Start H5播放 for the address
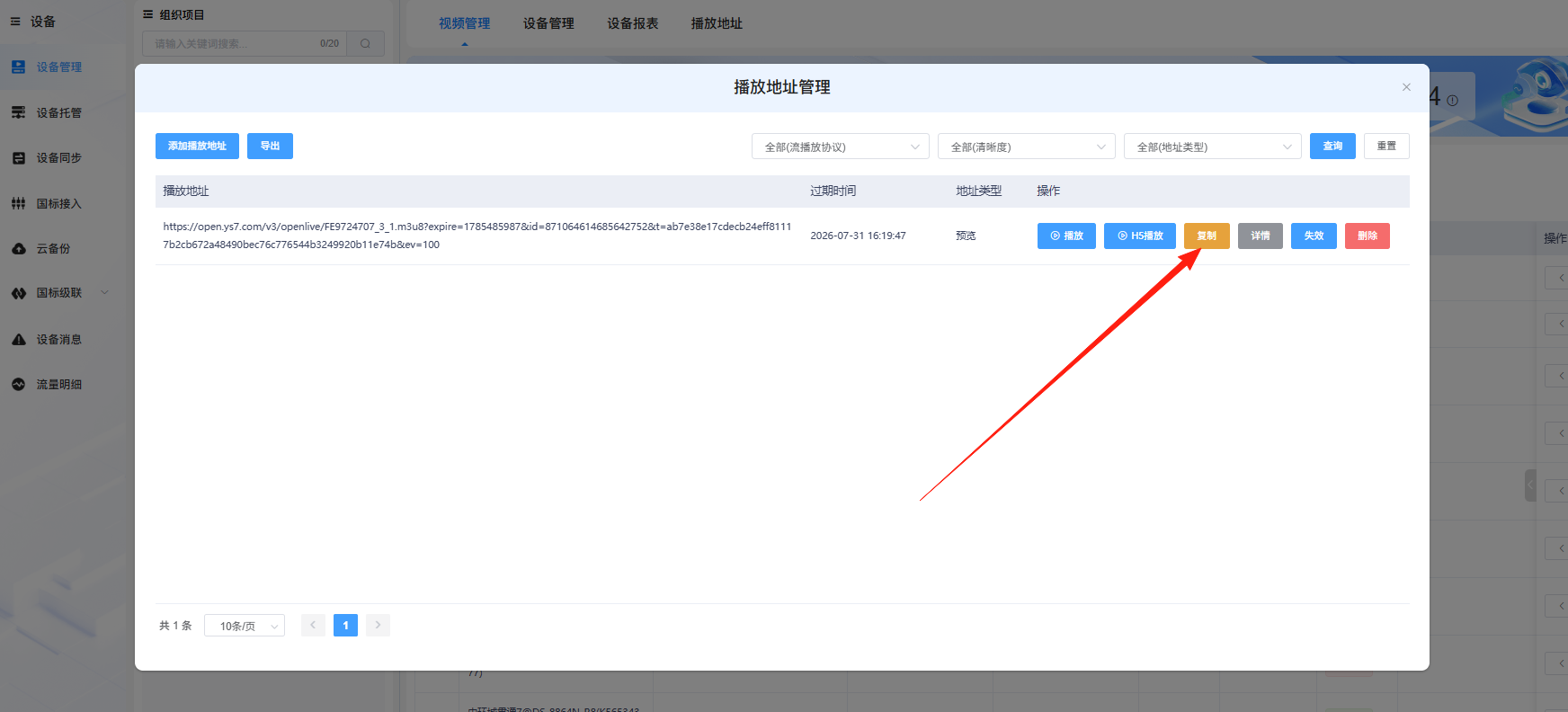The height and width of the screenshot is (712, 1568). (1140, 236)
